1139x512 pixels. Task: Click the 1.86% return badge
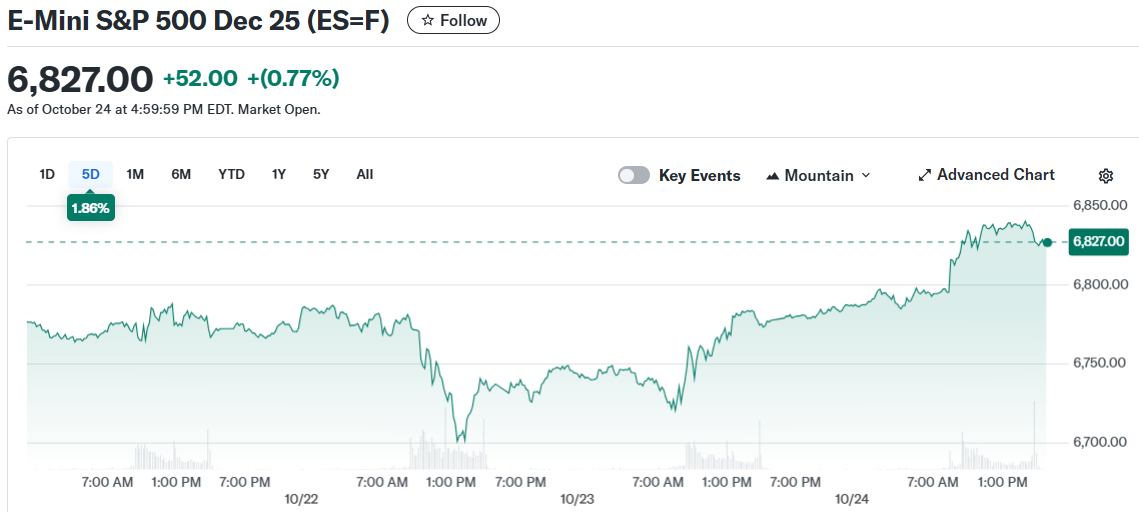[x=91, y=208]
